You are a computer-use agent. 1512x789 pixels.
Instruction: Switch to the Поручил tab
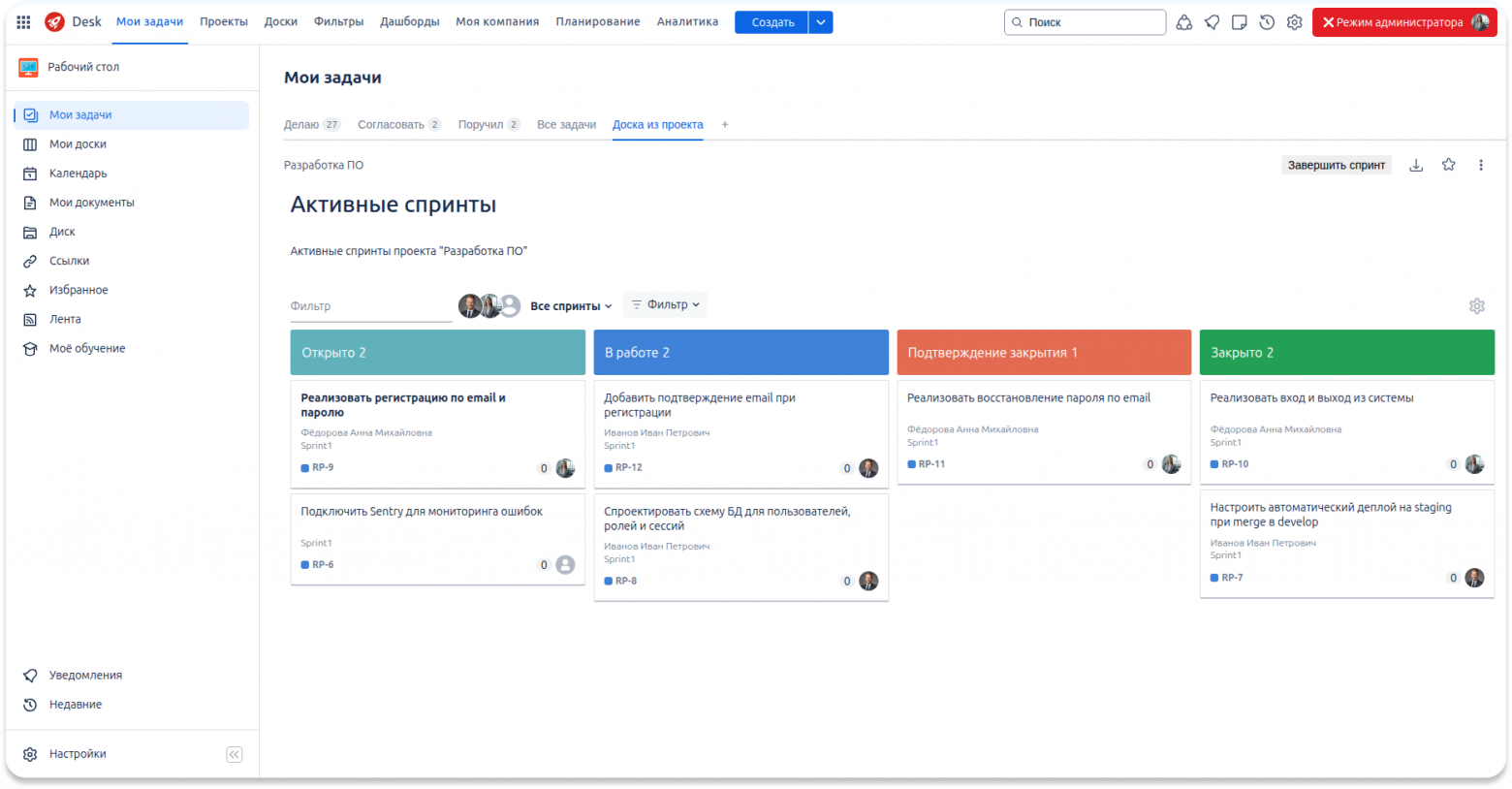(x=489, y=125)
